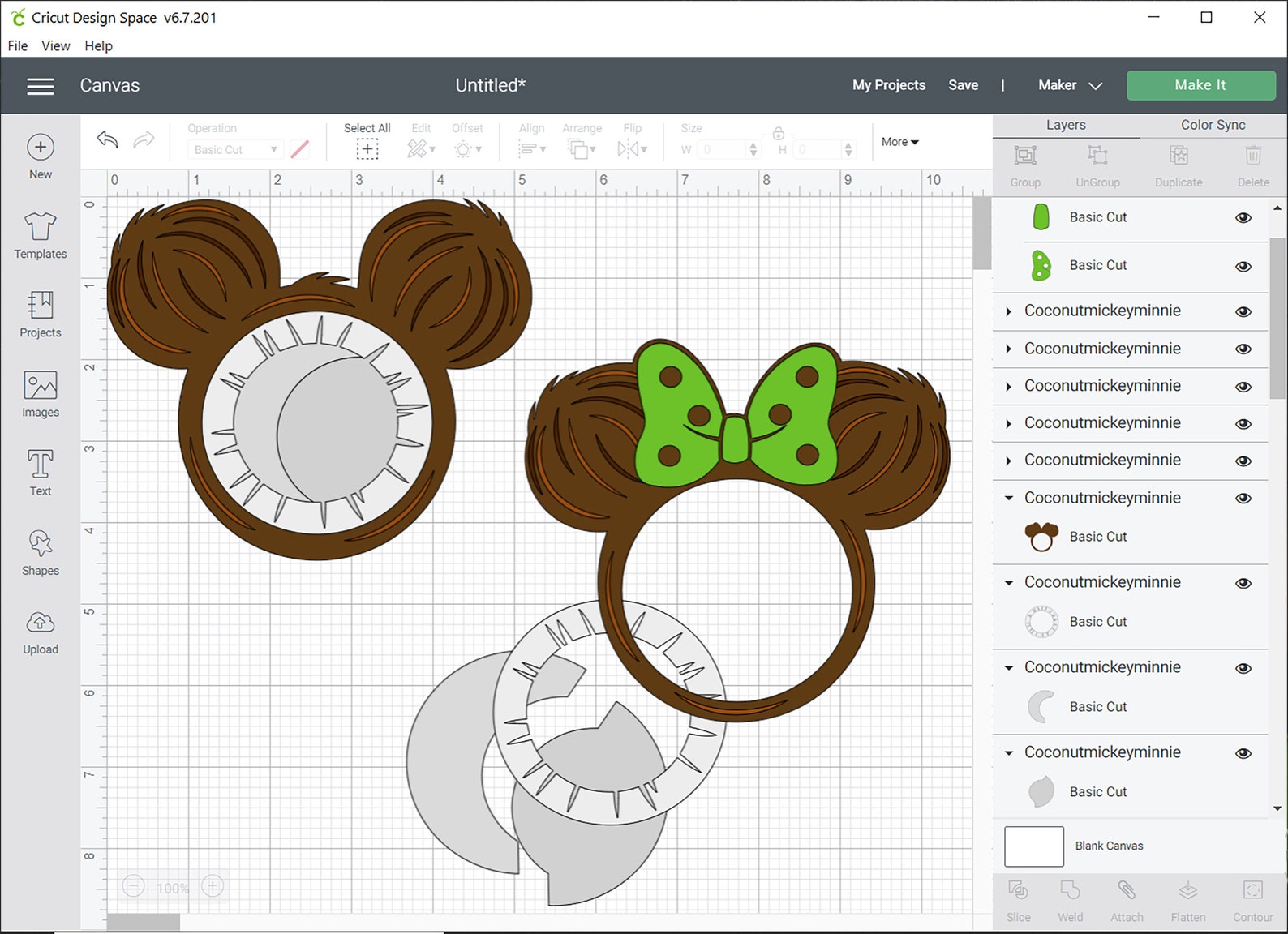Open the View menu
The image size is (1288, 934).
(56, 46)
